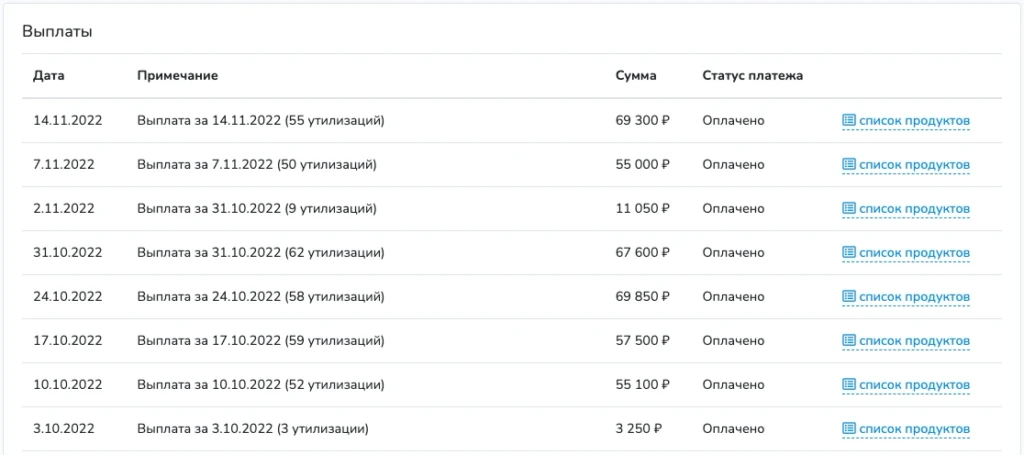Screen dimensions: 1024x455
Task: Click 'Оплачено' status in 14.11.2022 row
Action: [x=733, y=121]
